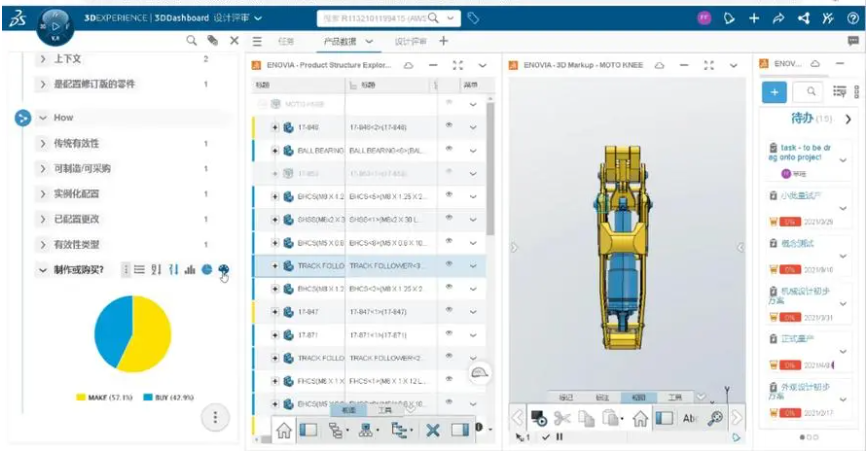Image resolution: width=867 pixels, height=461 pixels.
Task: Switch to the 设计评审 tab
Action: (410, 41)
